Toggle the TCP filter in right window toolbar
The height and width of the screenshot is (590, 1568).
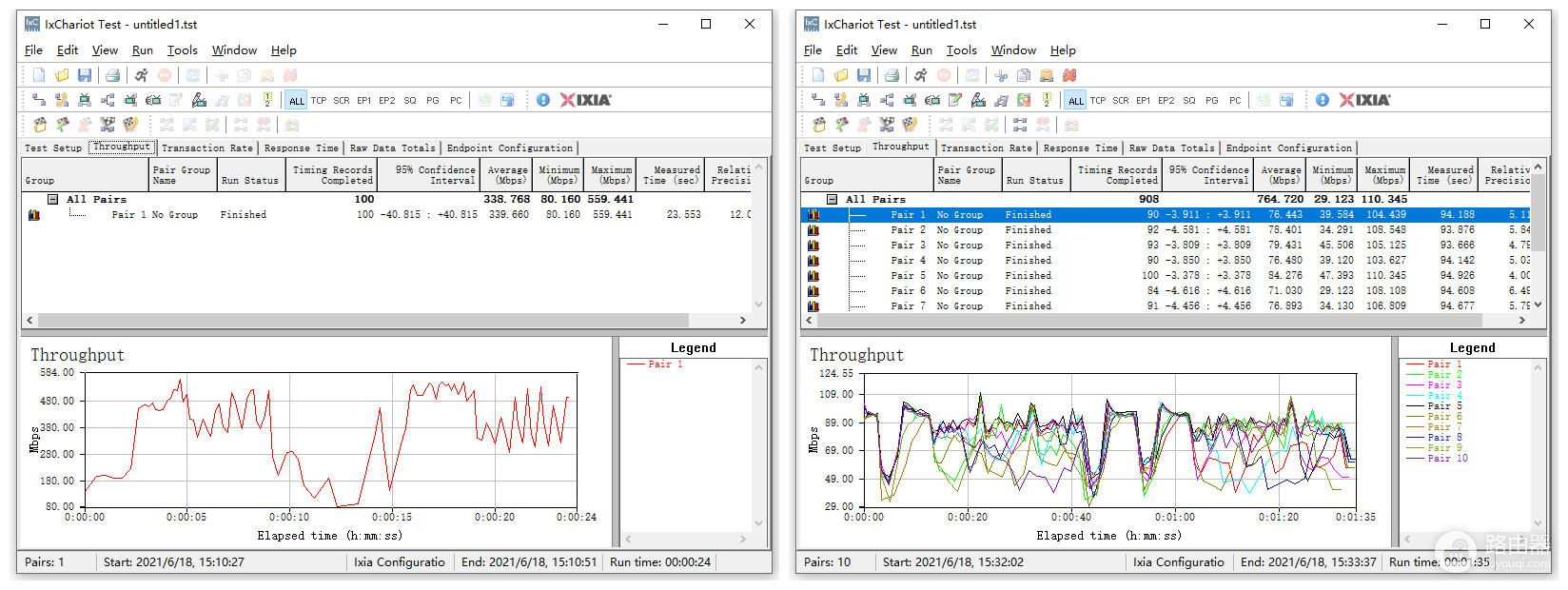(x=1098, y=101)
